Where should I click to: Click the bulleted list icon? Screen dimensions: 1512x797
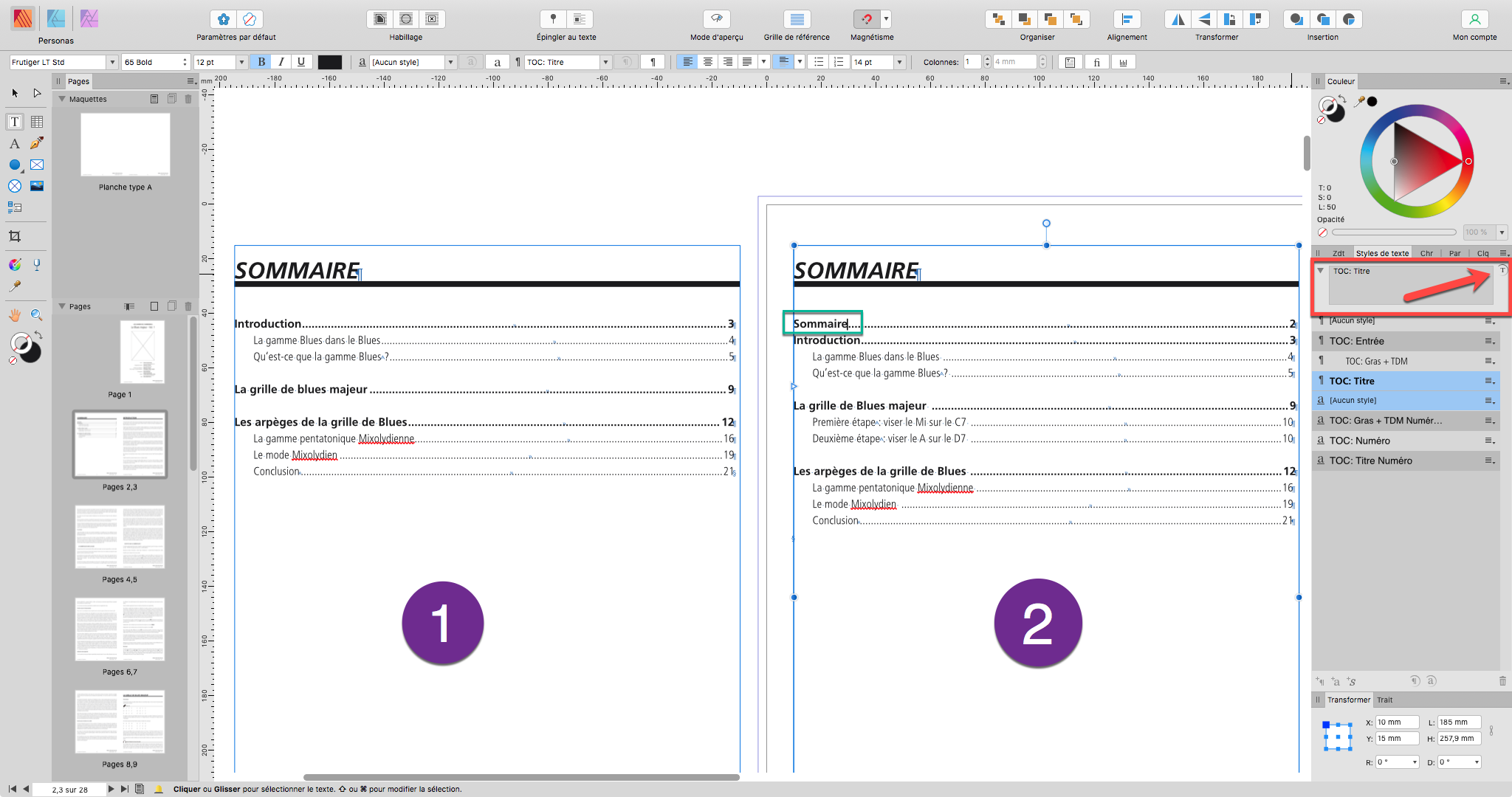point(818,62)
